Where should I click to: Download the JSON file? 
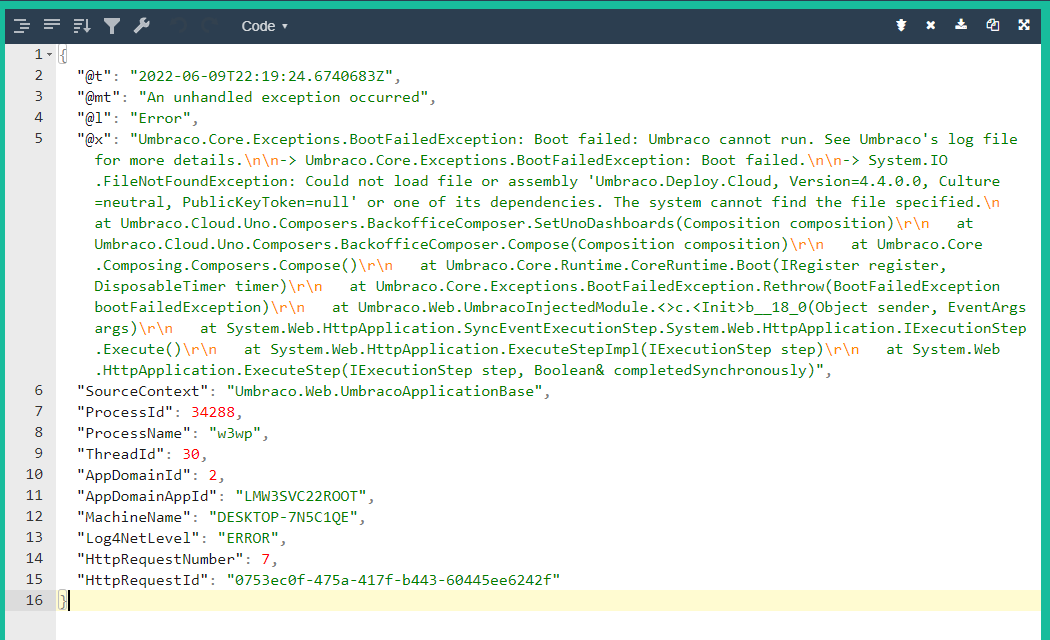(960, 26)
